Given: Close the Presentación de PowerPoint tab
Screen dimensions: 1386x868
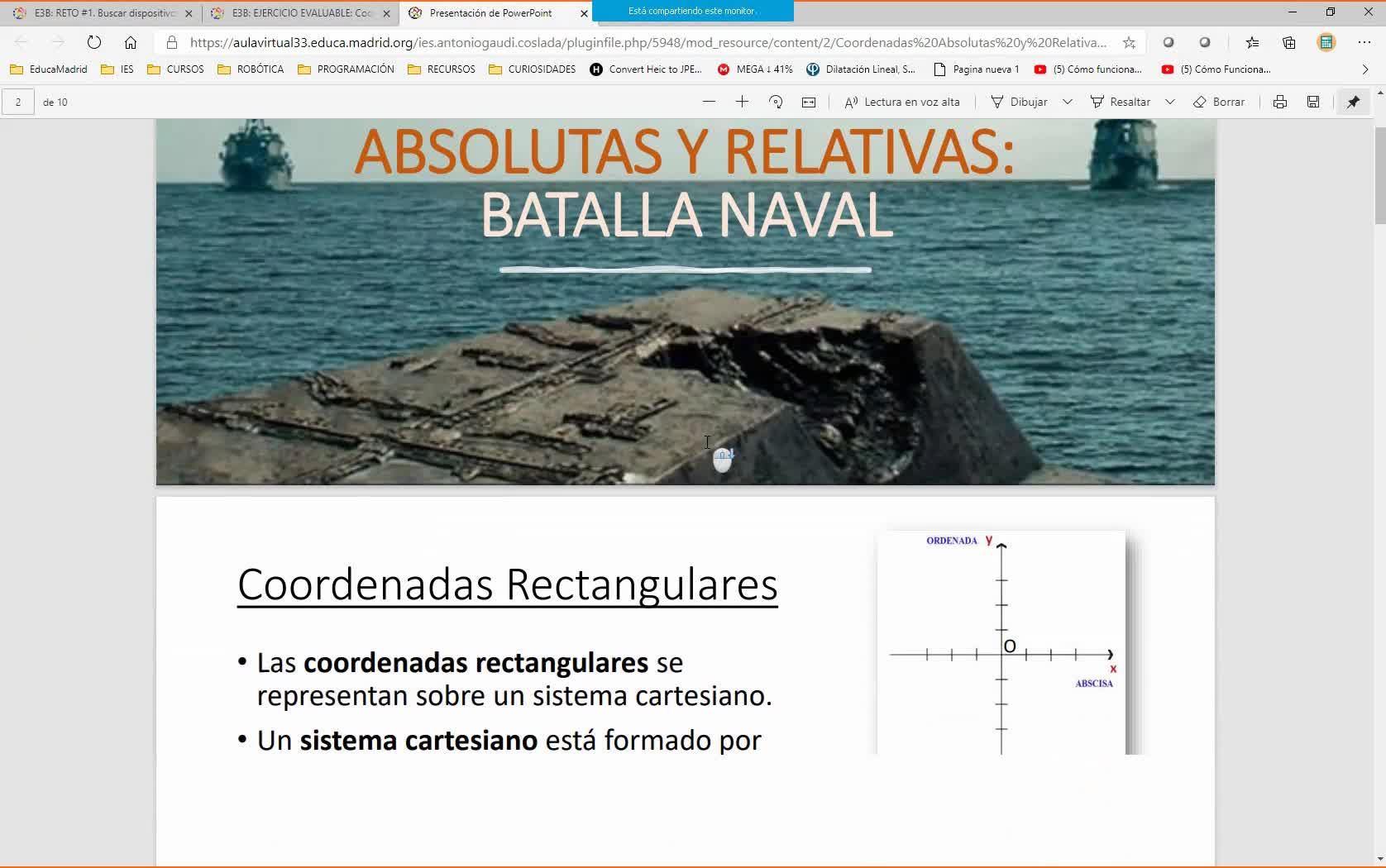Looking at the screenshot, I should click(x=584, y=13).
